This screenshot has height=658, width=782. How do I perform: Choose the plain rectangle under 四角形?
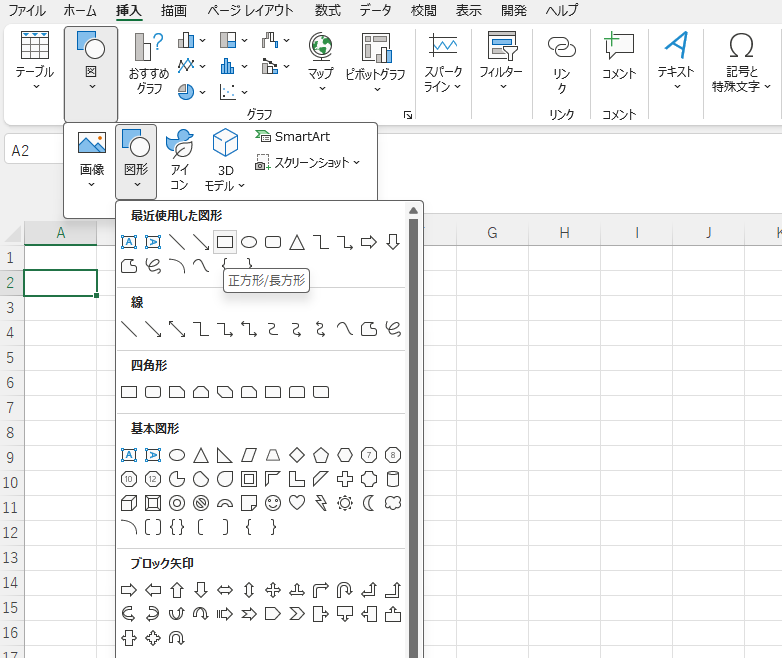[x=129, y=392]
